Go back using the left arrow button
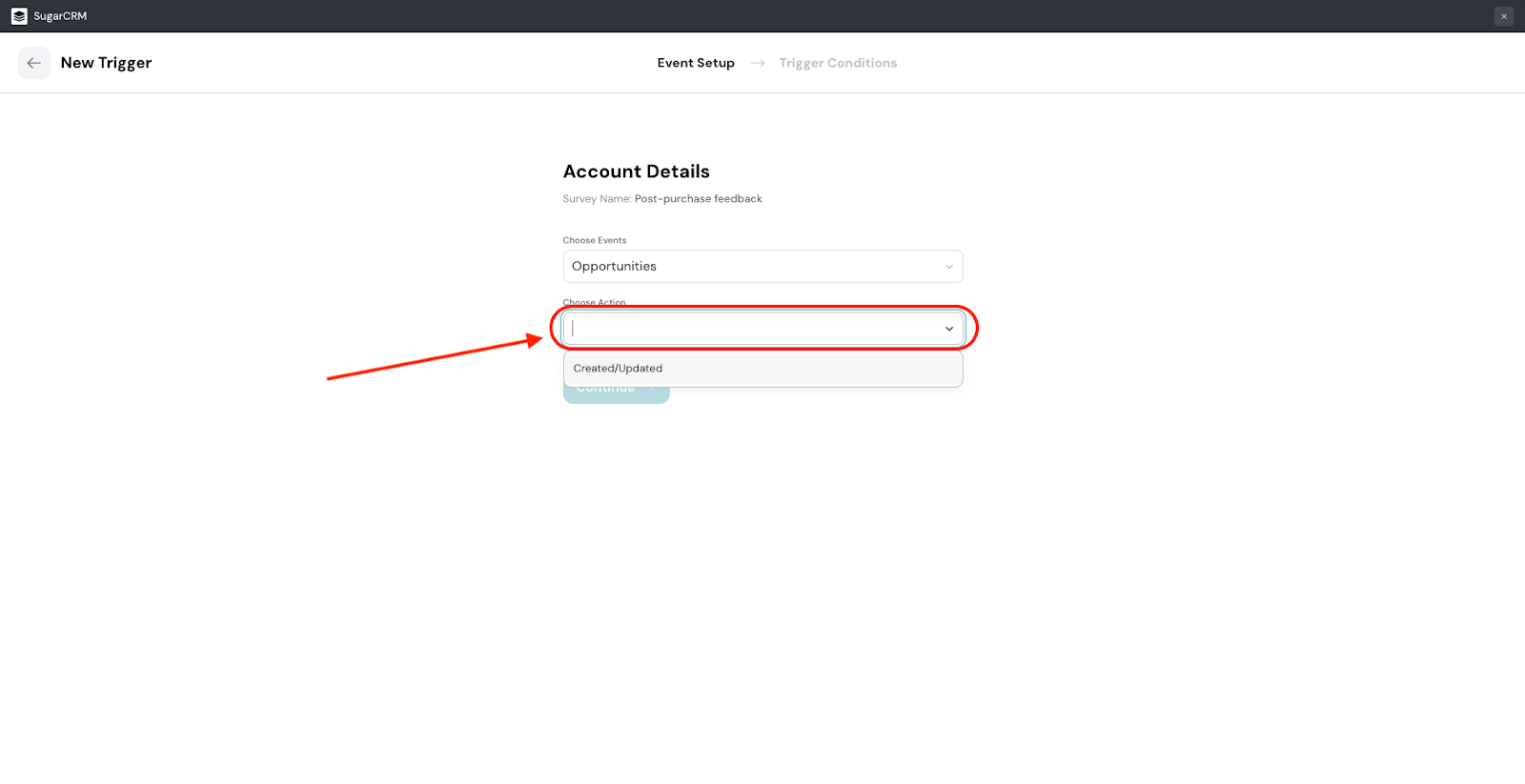Screen dimensions: 1525x784 34,63
